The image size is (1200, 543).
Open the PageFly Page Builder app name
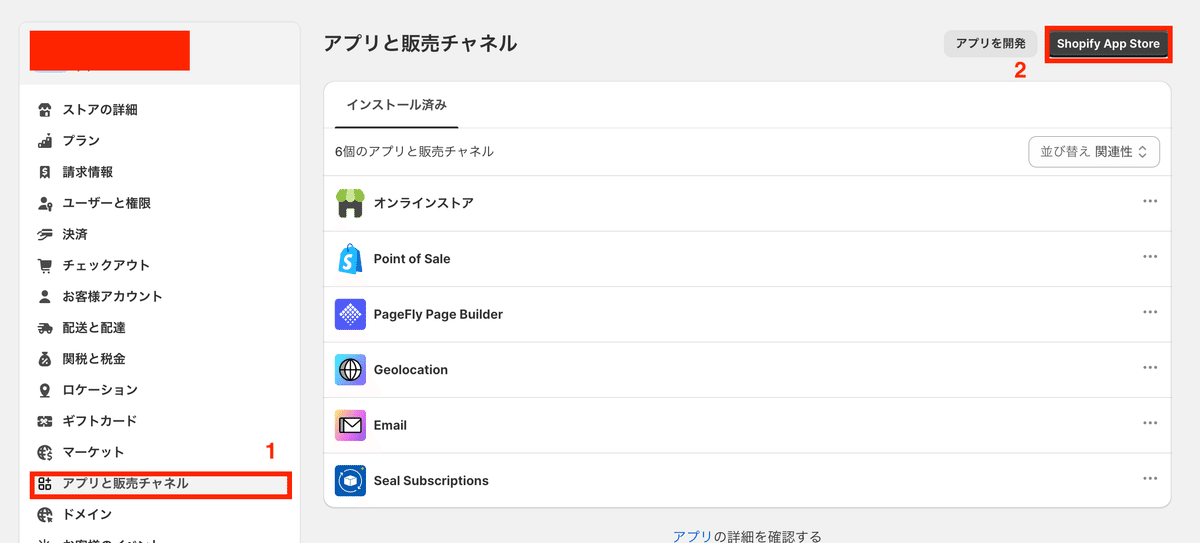[438, 314]
